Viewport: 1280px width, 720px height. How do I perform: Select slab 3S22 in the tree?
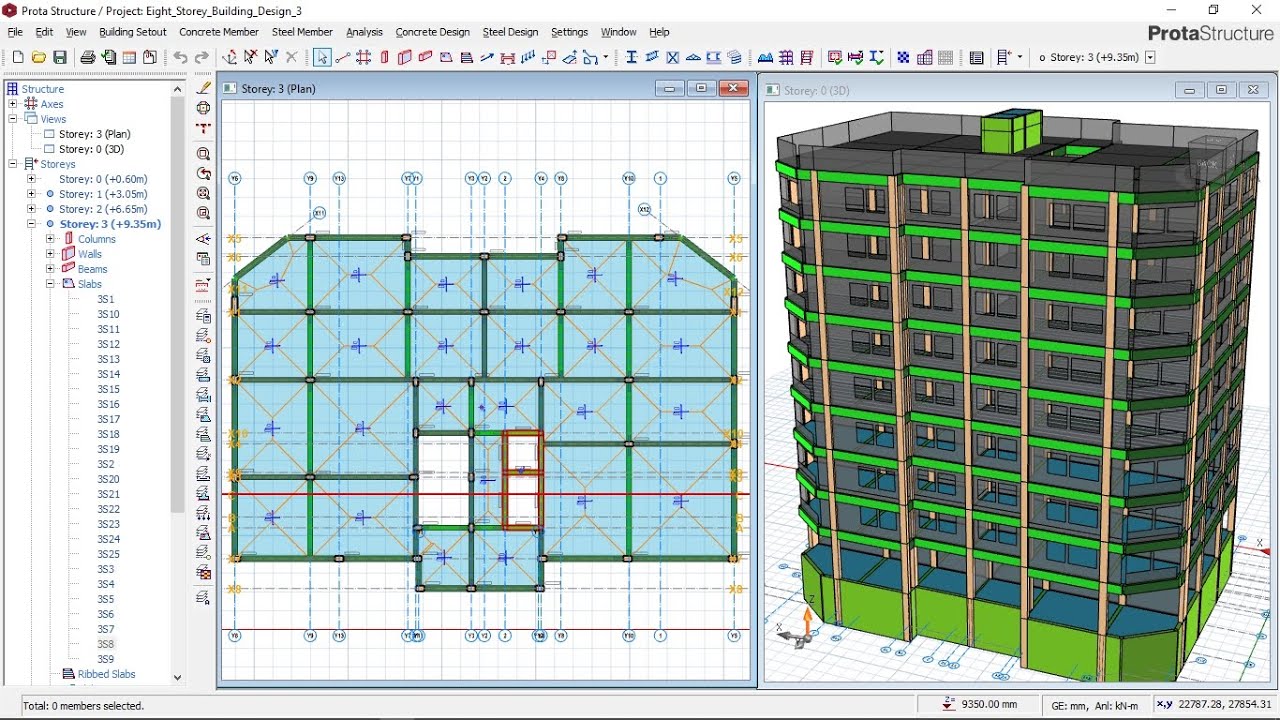tap(108, 509)
